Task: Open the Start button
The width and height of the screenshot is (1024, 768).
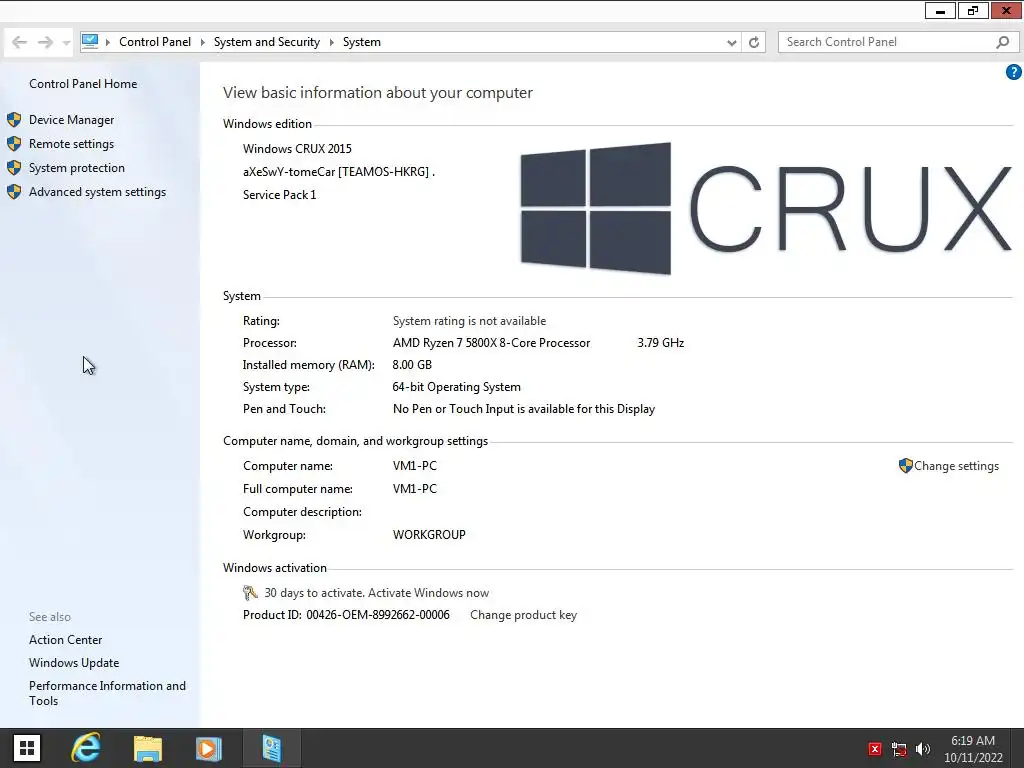Action: [x=27, y=748]
